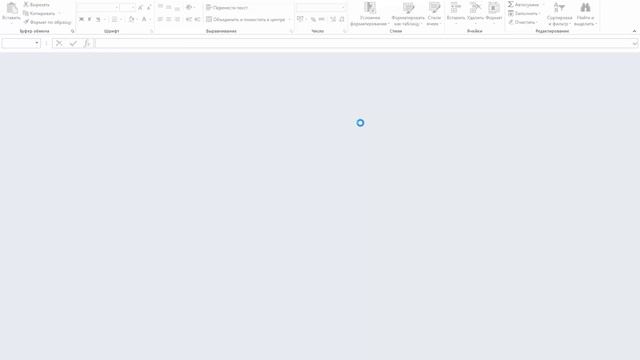Open the Name Box dropdown arrow
This screenshot has height=360, width=640.
[37, 43]
